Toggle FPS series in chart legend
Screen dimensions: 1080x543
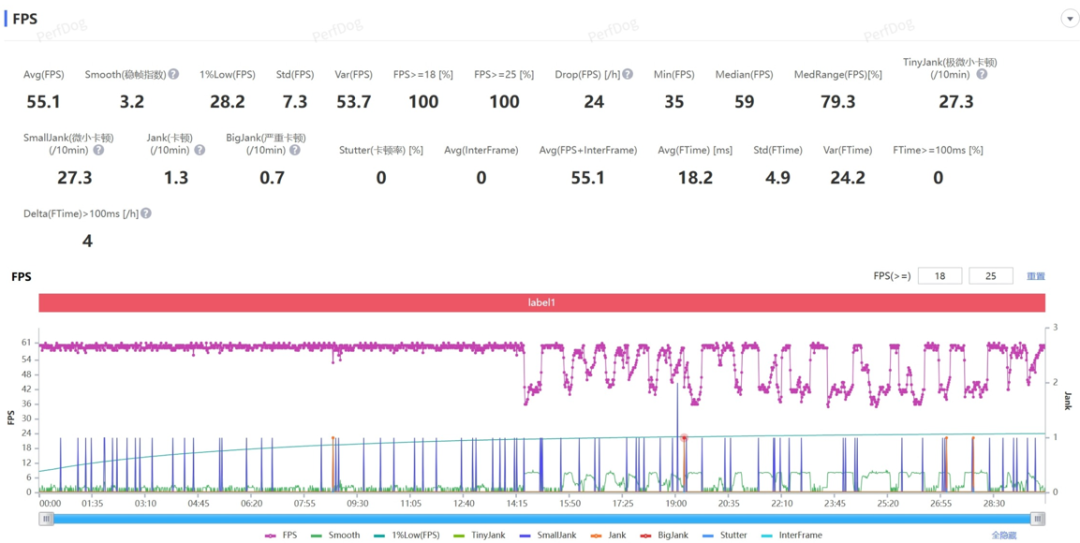click(x=280, y=535)
